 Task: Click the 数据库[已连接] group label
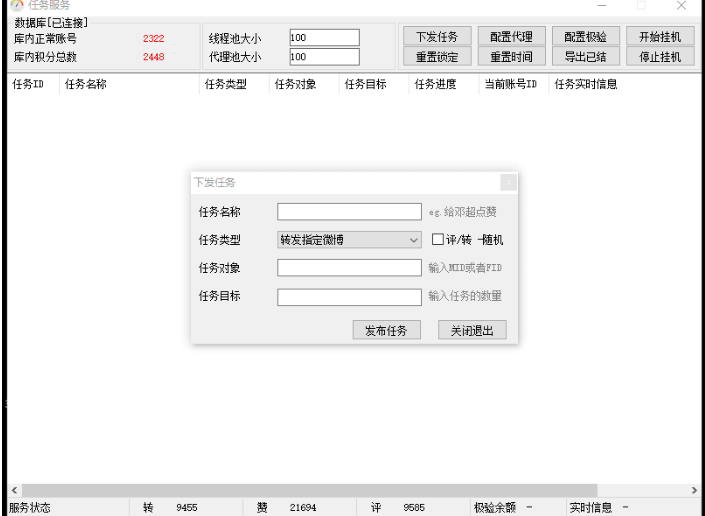point(51,22)
